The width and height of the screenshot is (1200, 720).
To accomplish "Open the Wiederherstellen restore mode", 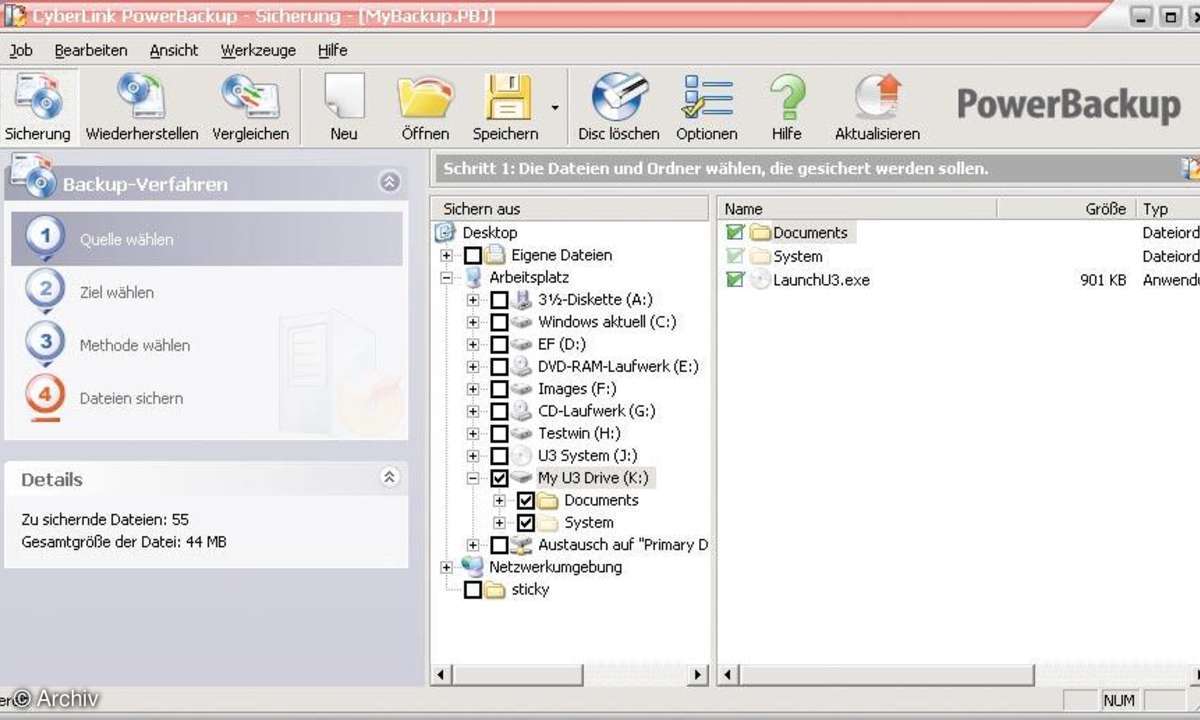I will coord(142,106).
